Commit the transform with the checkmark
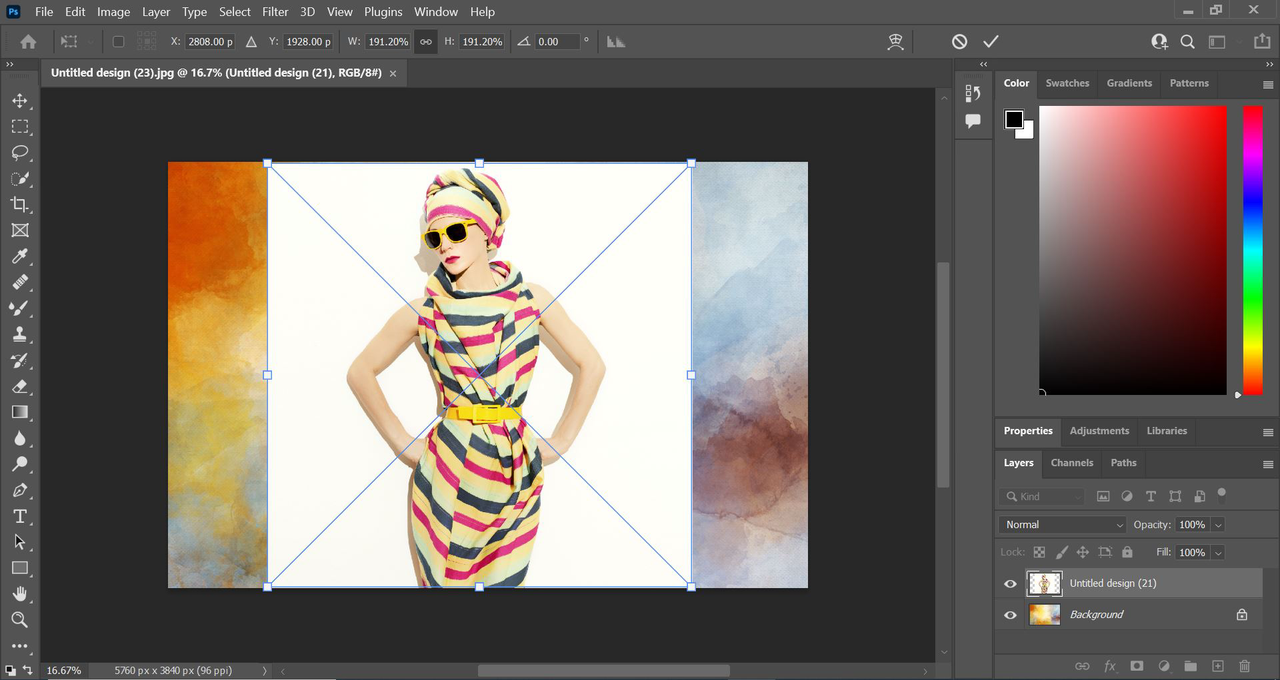This screenshot has height=680, width=1280. point(991,42)
